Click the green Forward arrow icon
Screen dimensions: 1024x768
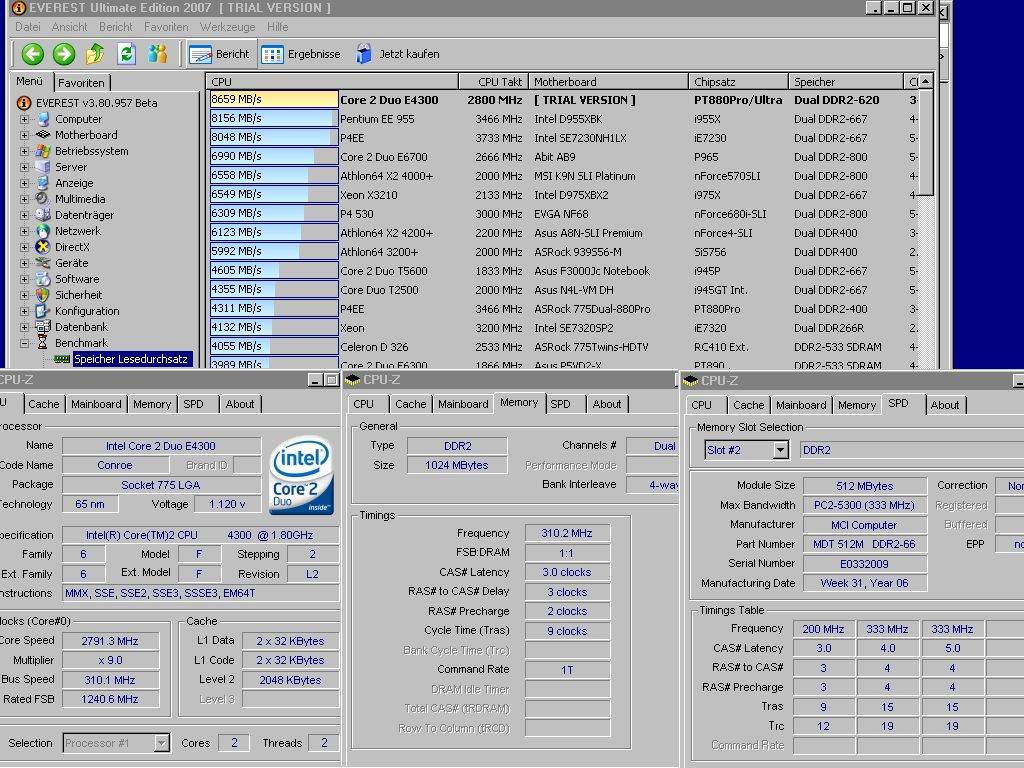point(64,54)
